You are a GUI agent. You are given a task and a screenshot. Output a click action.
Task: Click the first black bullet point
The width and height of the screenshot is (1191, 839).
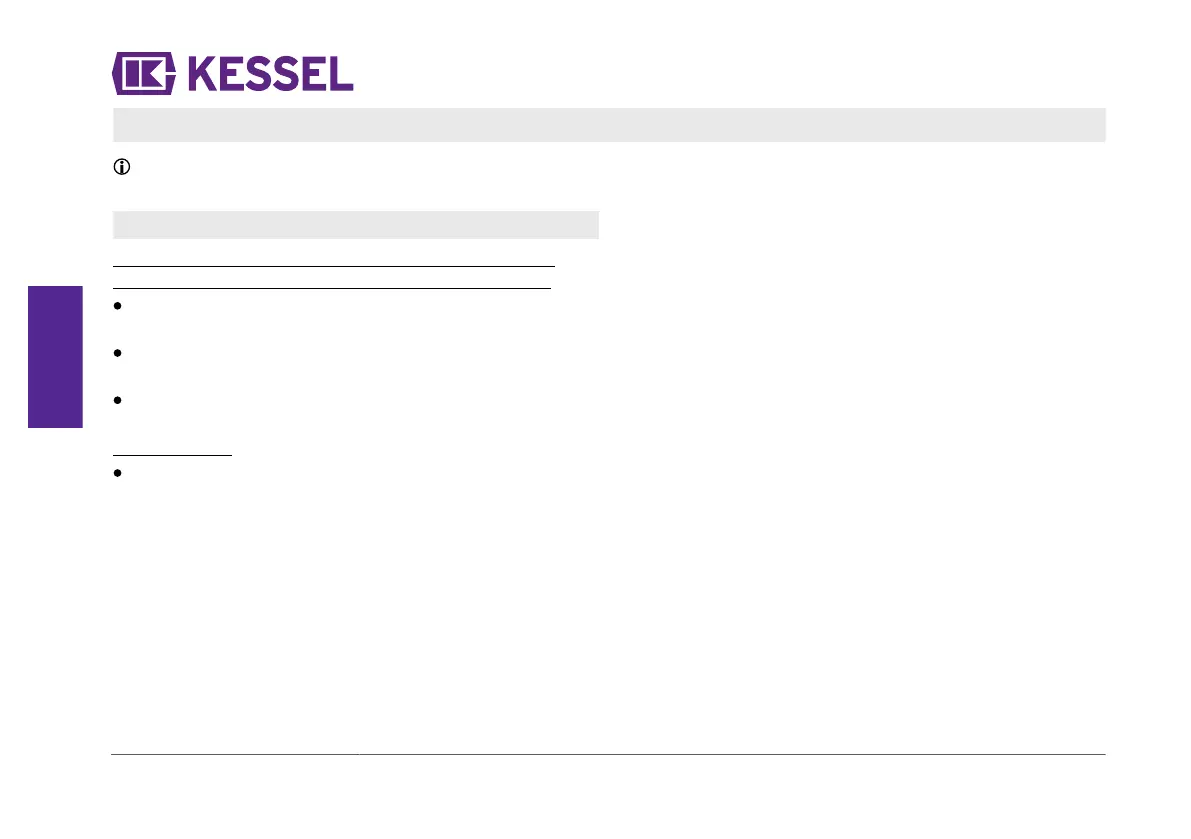click(x=118, y=306)
